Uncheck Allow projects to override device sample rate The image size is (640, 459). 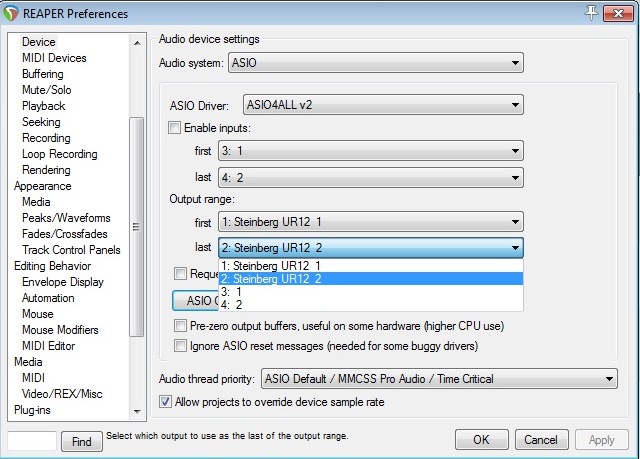click(x=165, y=401)
